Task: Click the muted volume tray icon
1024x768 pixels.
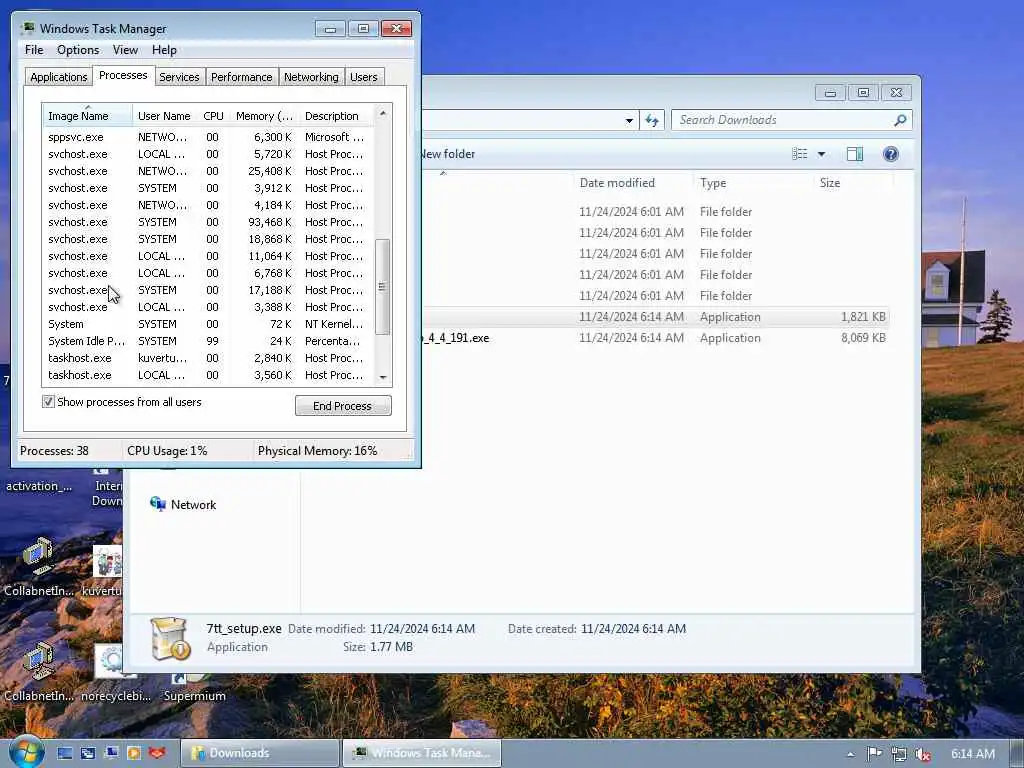Action: pyautogui.click(x=923, y=754)
